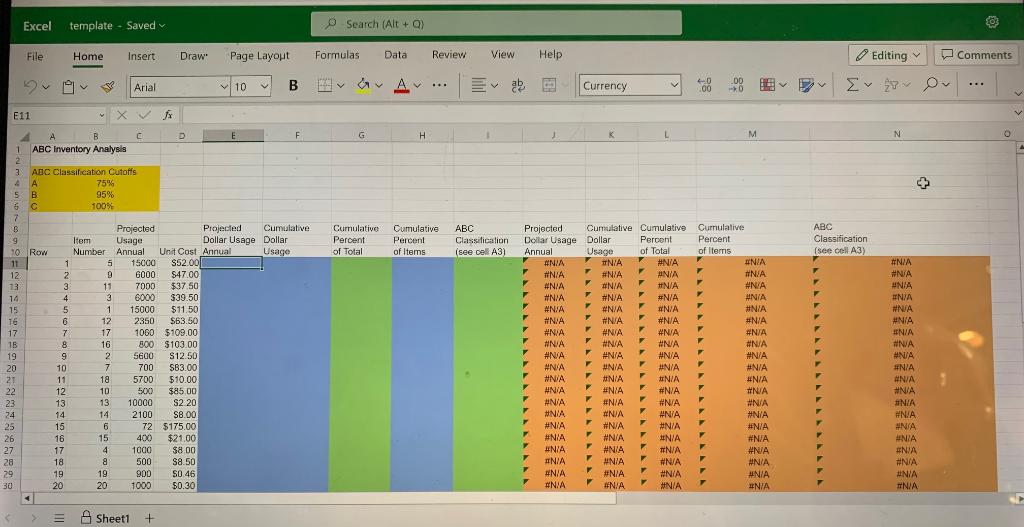Expand the Borders style arrow
This screenshot has width=1024, height=527.
pos(341,86)
